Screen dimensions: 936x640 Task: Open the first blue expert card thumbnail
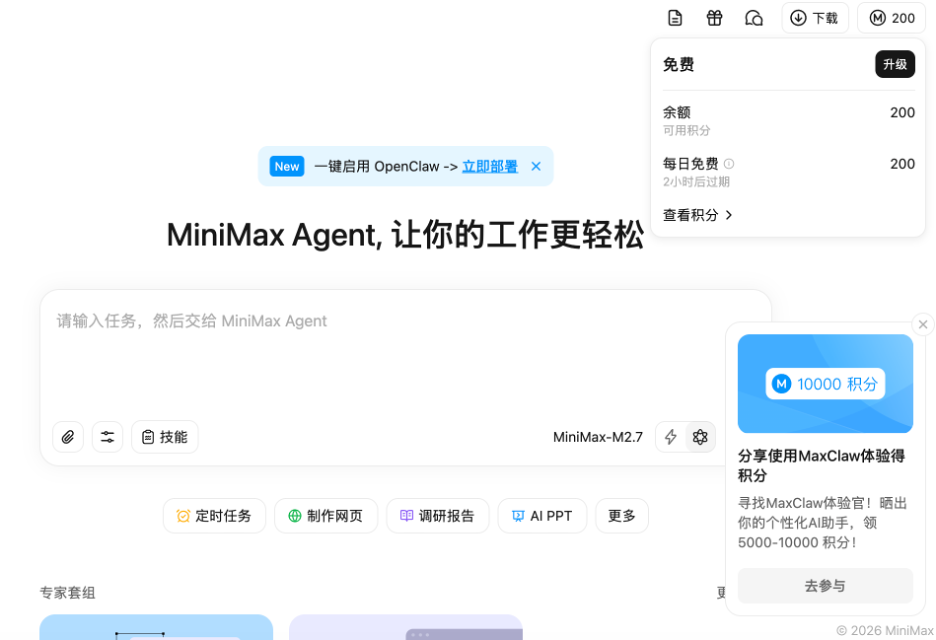coord(156,627)
